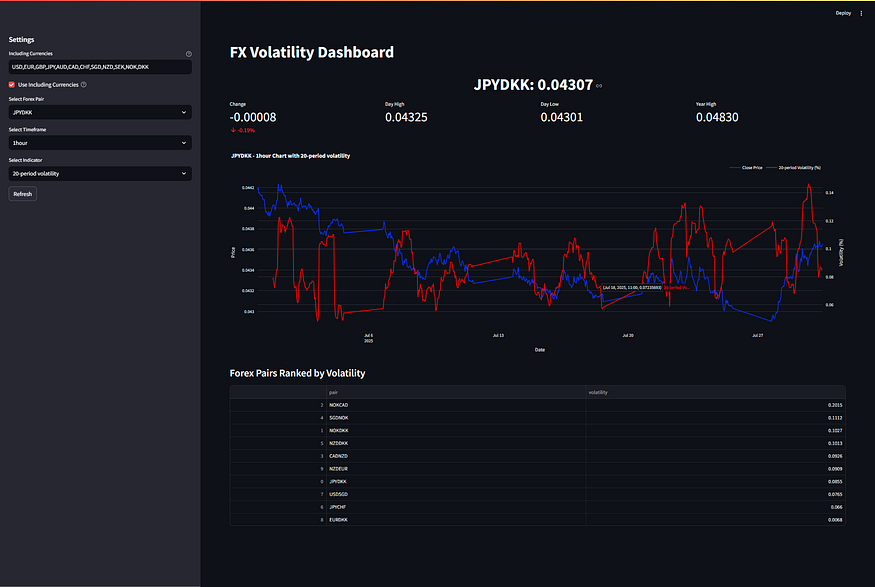The height and width of the screenshot is (587, 875).
Task: Select the NOKCAD row in the volatility table
Action: 400,405
